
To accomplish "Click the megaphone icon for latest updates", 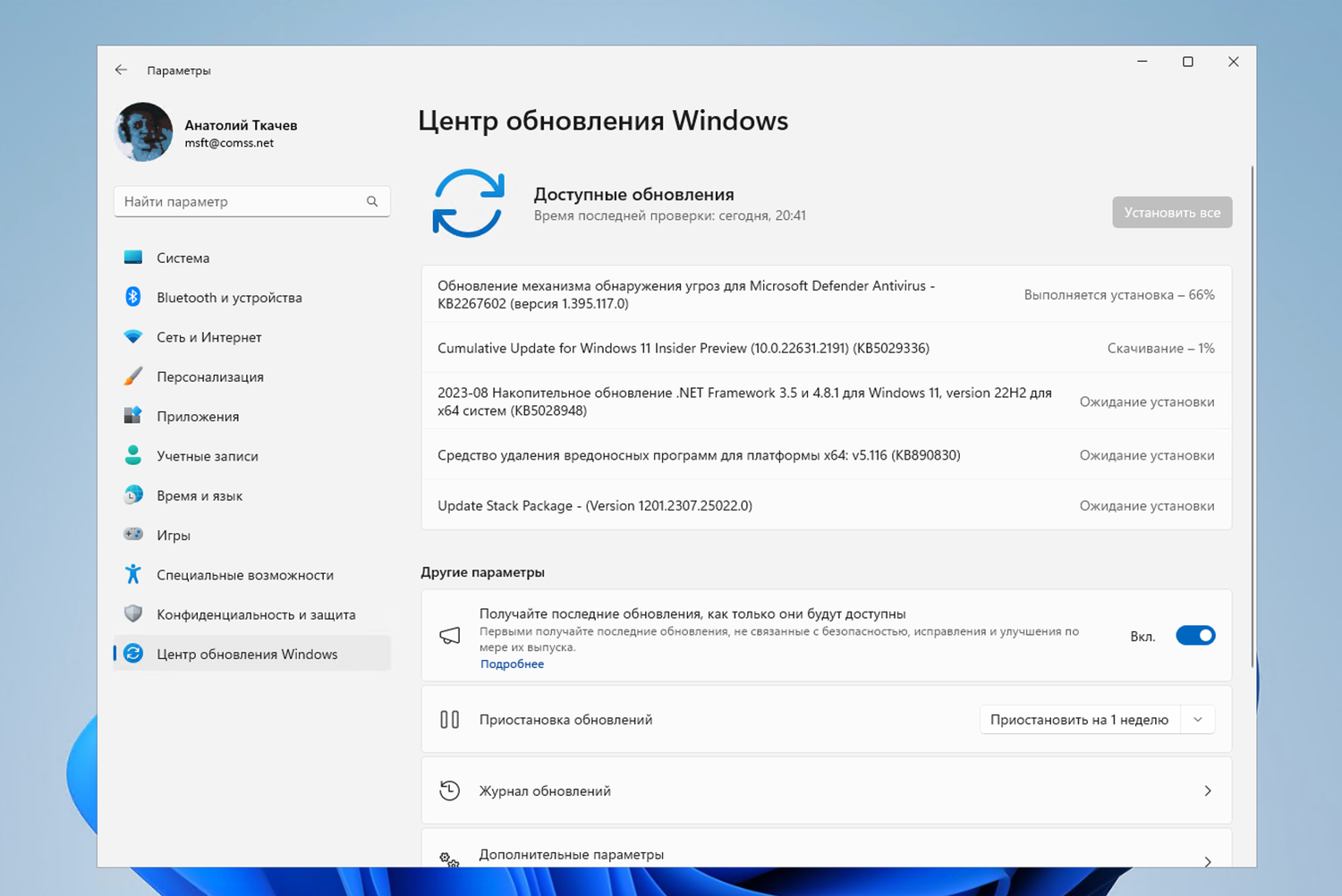I will (x=450, y=636).
